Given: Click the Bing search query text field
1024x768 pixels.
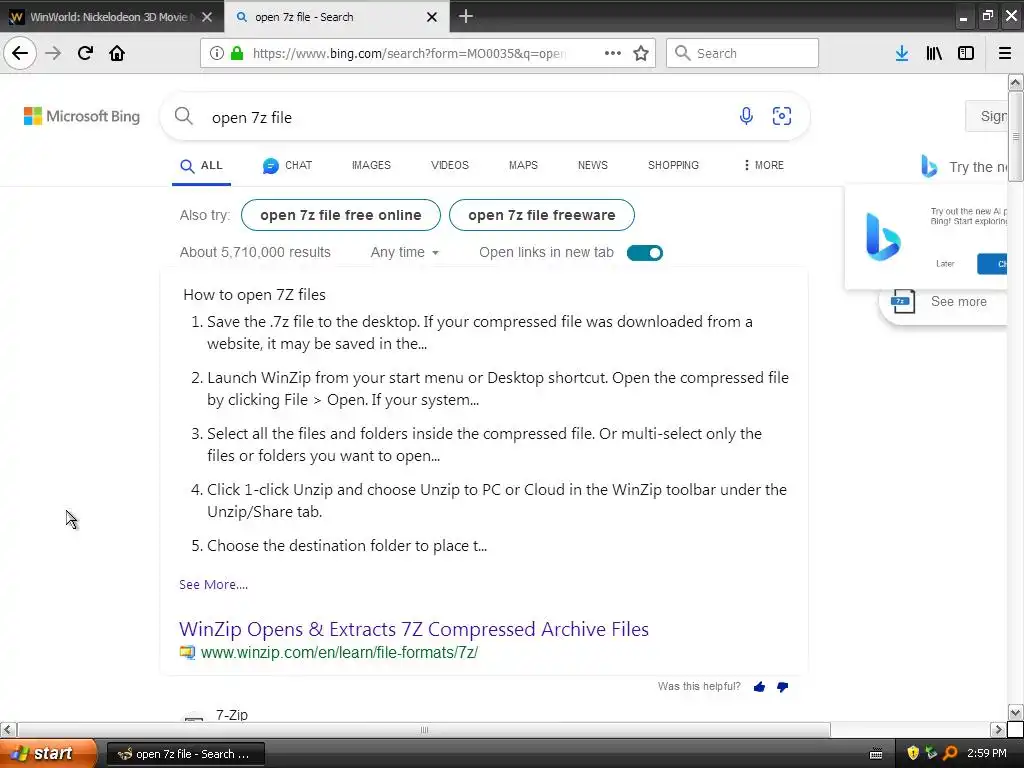Looking at the screenshot, I should pos(470,117).
